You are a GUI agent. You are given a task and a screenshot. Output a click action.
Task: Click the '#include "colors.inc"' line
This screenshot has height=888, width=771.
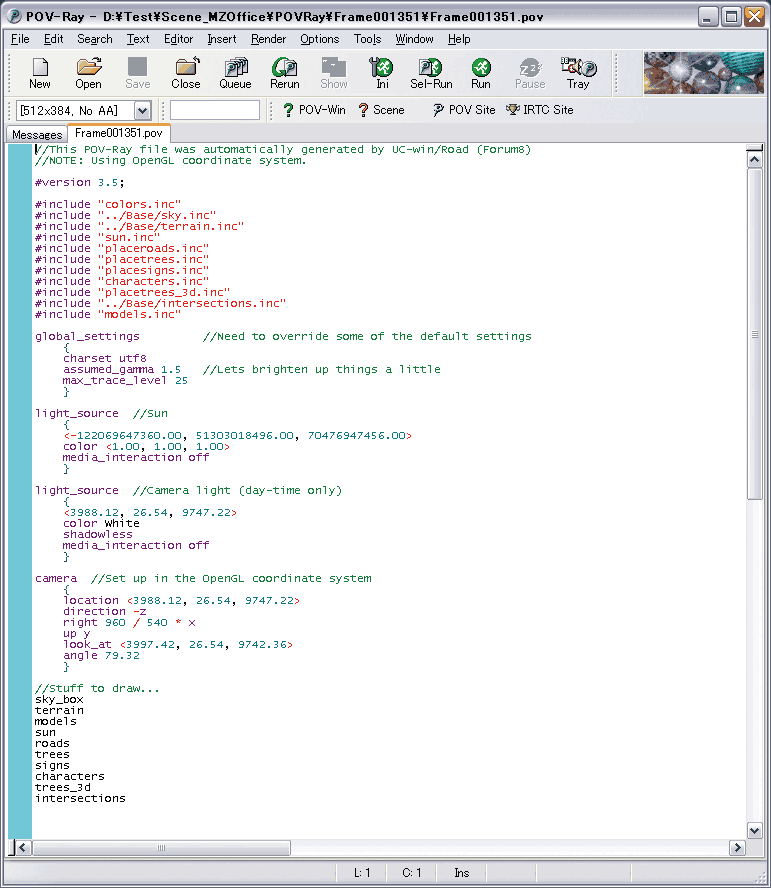tap(108, 204)
